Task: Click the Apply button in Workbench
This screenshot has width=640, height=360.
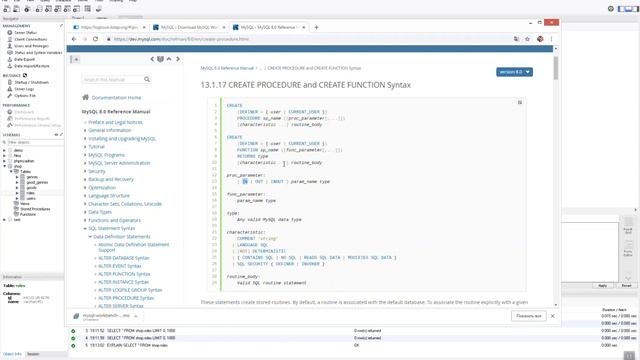Action: point(602,286)
